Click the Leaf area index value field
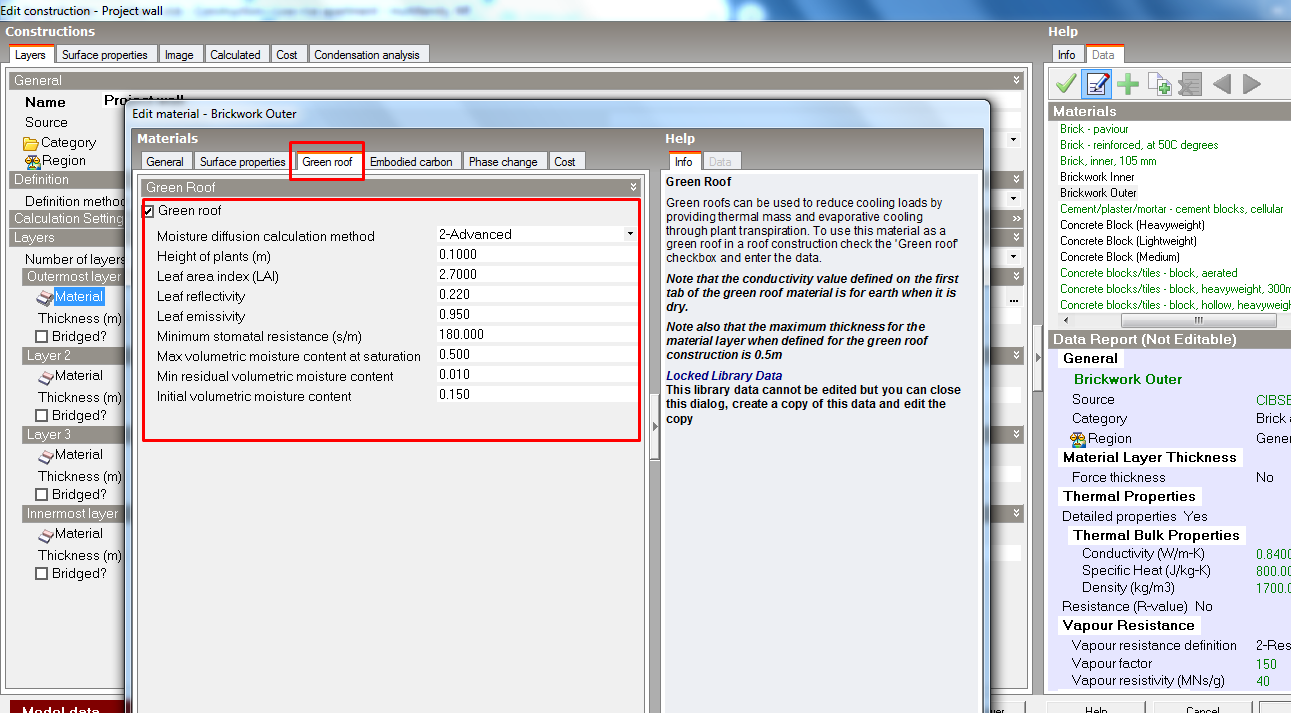The image size is (1291, 713). [x=535, y=275]
